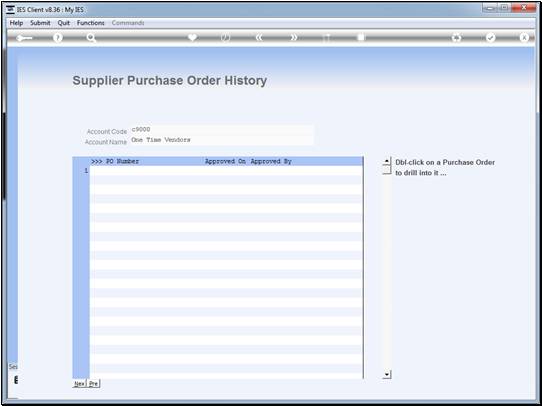Open the Functions menu

point(91,23)
